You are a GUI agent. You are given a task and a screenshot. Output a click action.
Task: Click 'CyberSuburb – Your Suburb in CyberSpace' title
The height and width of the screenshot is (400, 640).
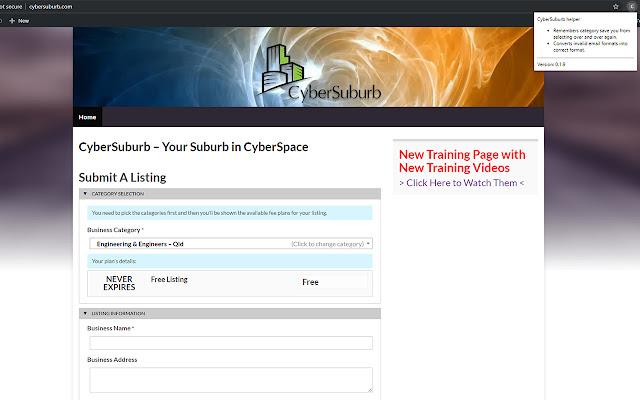pos(193,147)
